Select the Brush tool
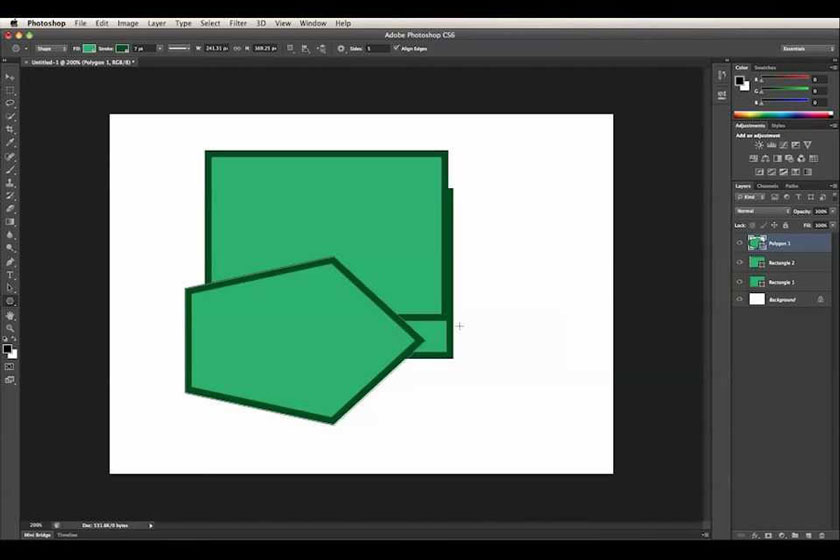Viewport: 840px width, 560px height. click(x=10, y=169)
